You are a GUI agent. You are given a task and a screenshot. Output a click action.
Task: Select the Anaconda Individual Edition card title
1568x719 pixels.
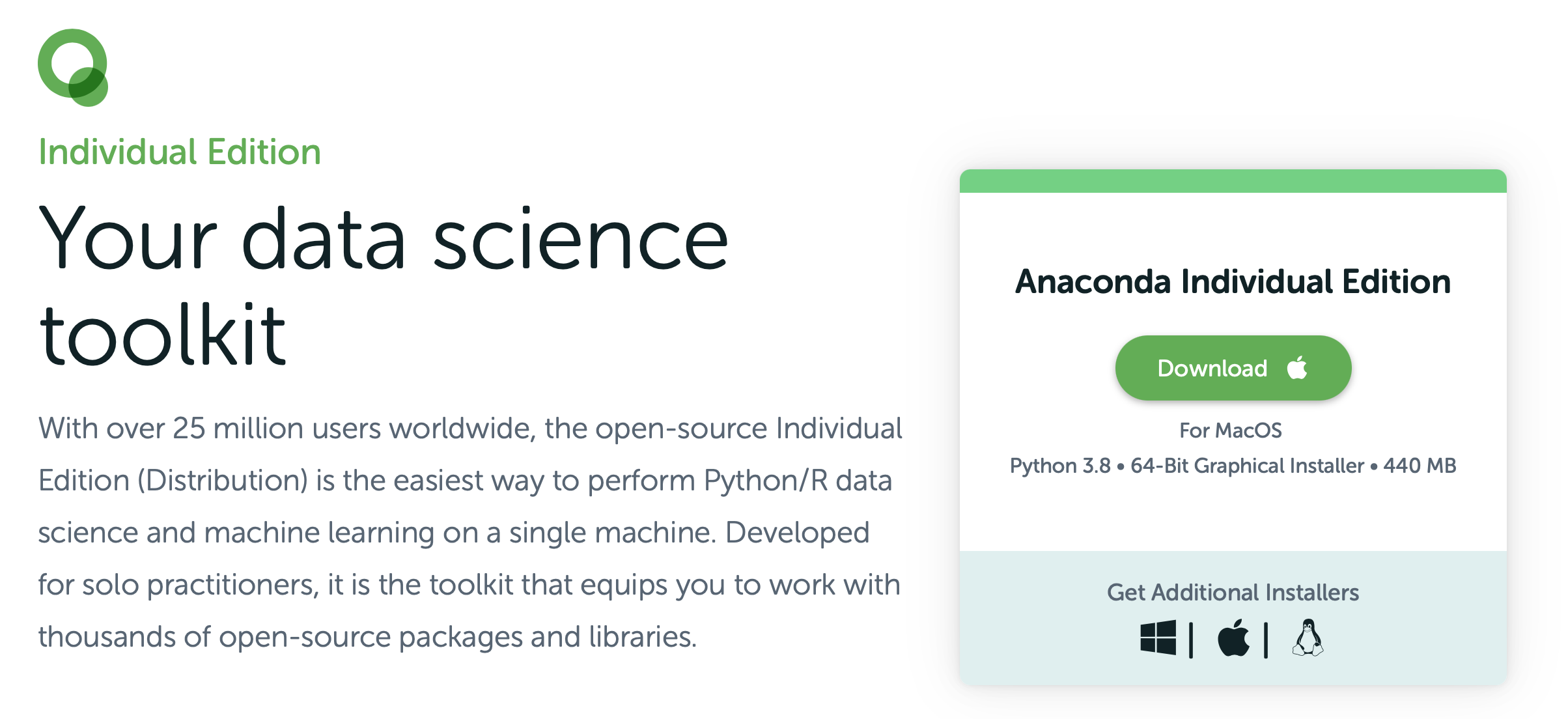pyautogui.click(x=1233, y=281)
